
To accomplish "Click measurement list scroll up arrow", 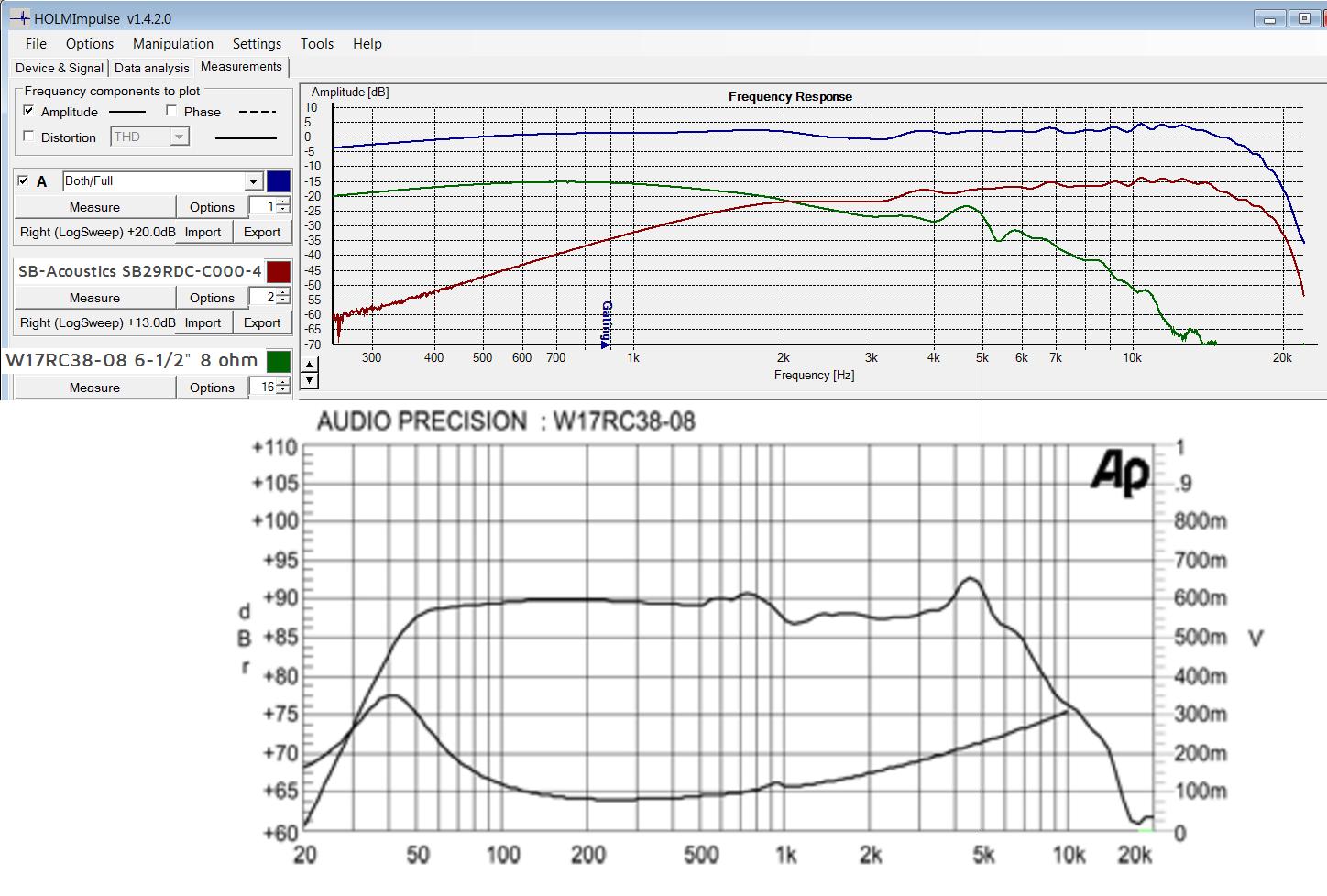I will (310, 364).
